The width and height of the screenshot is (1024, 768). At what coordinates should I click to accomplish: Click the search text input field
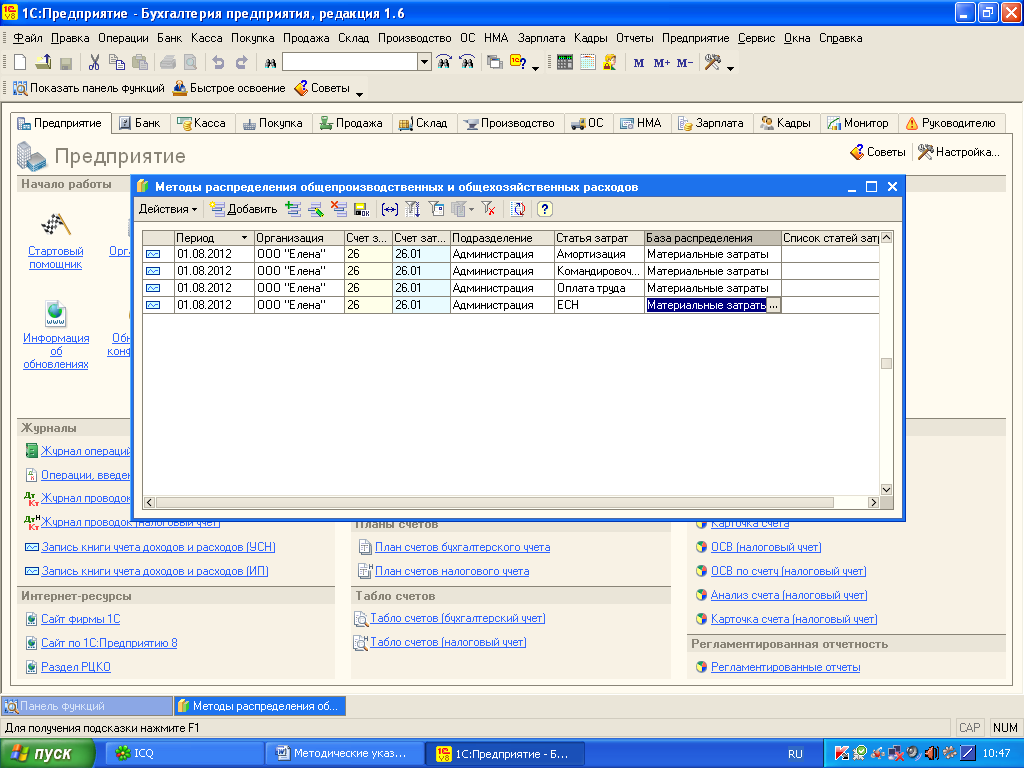[x=350, y=62]
